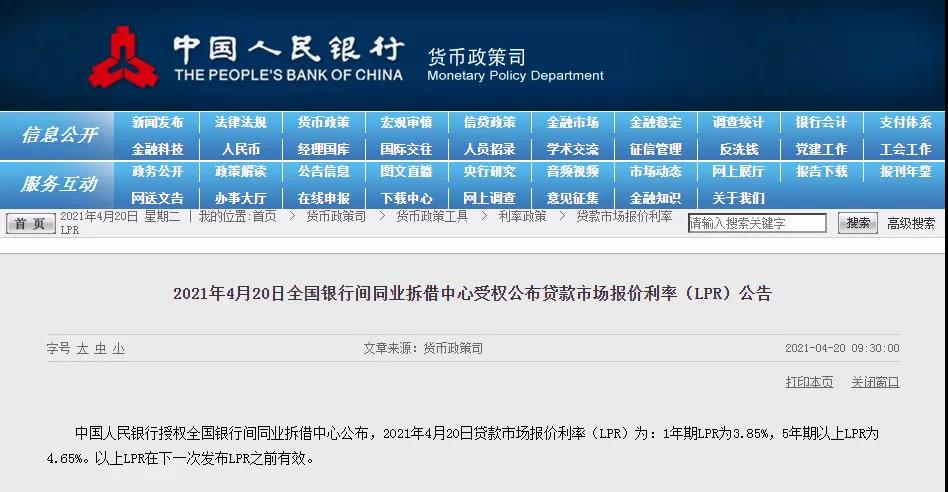Open 金融科技 menu item

pos(157,149)
